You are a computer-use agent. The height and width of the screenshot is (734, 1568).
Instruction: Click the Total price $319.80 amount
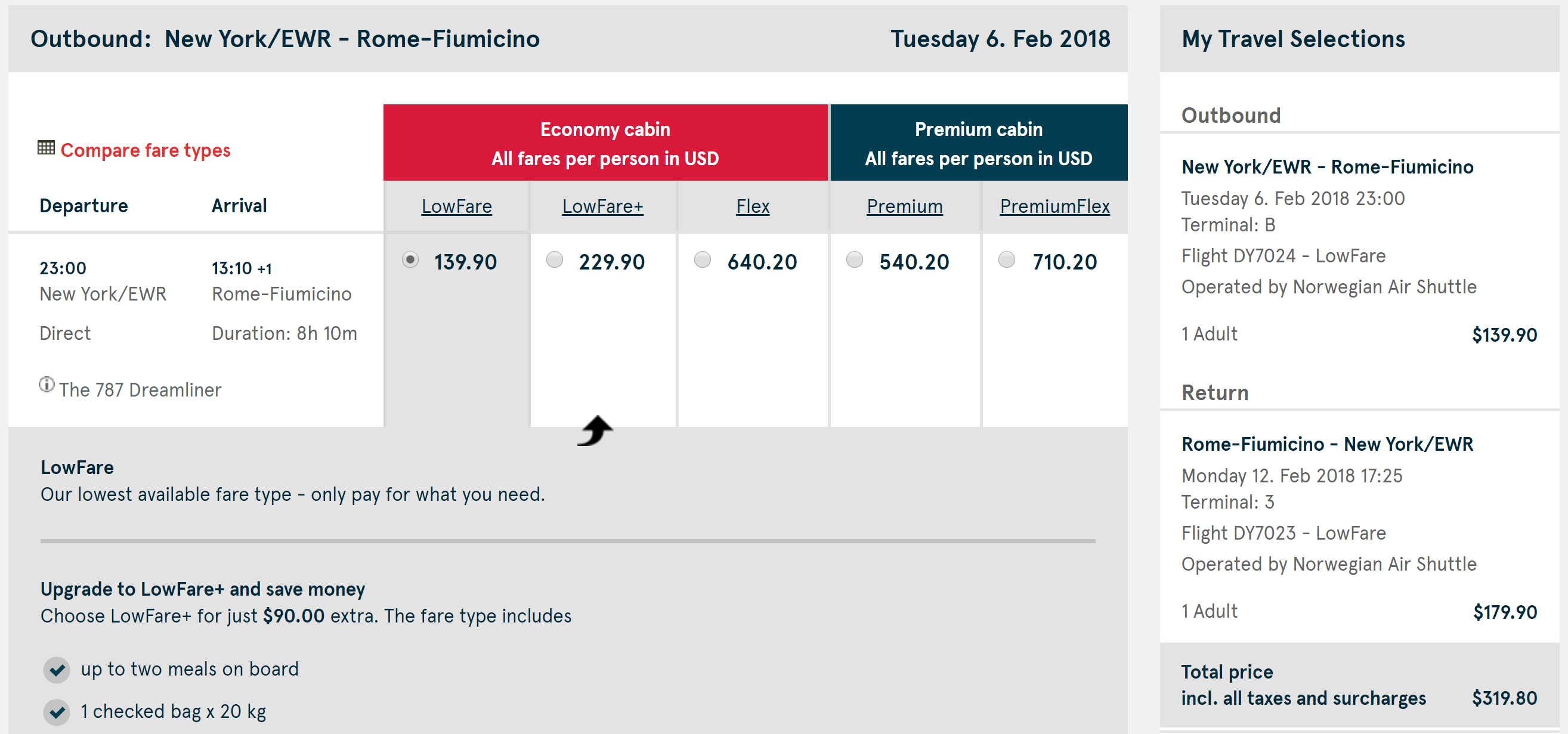1504,698
